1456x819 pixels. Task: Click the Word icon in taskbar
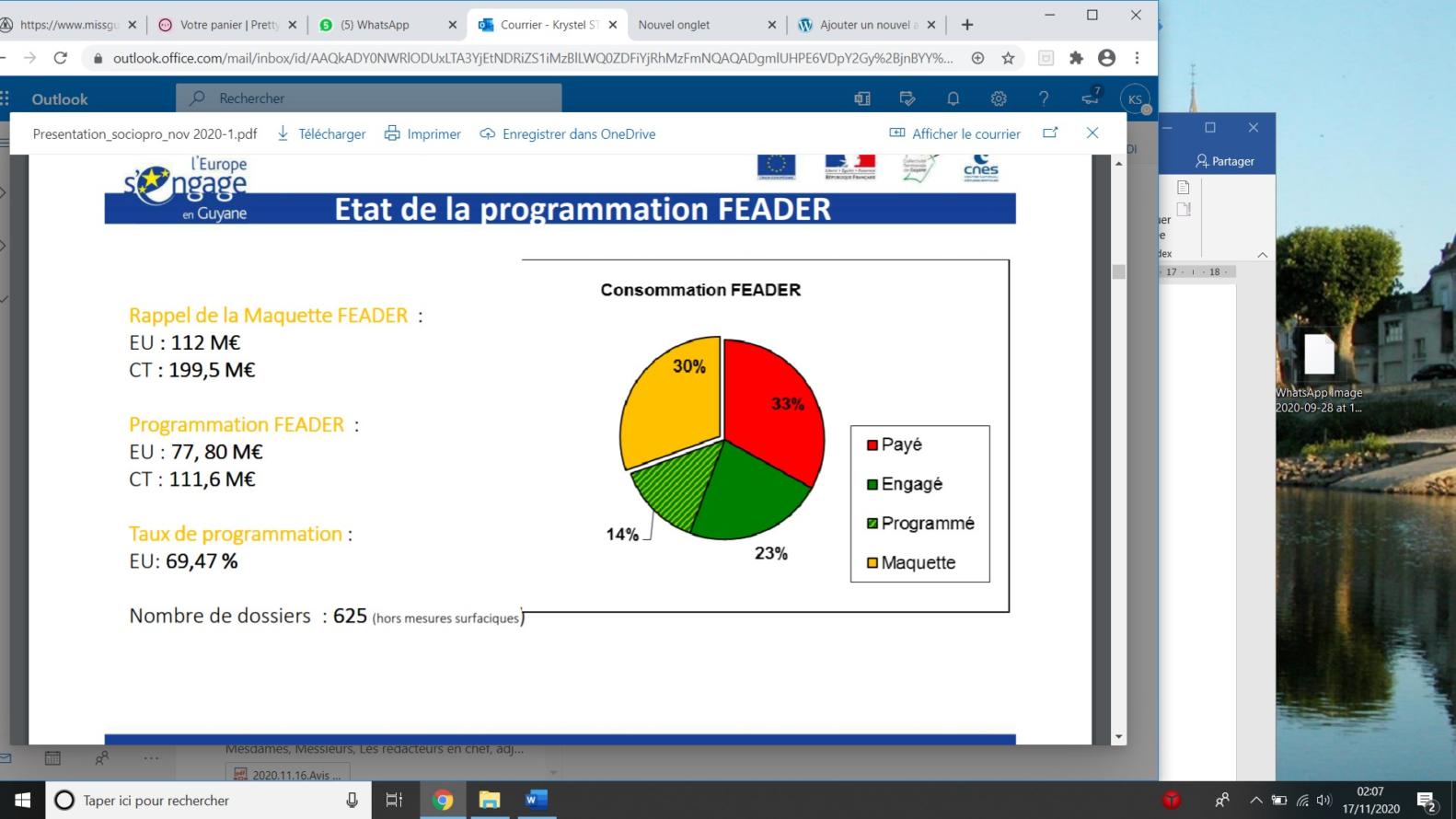[536, 800]
